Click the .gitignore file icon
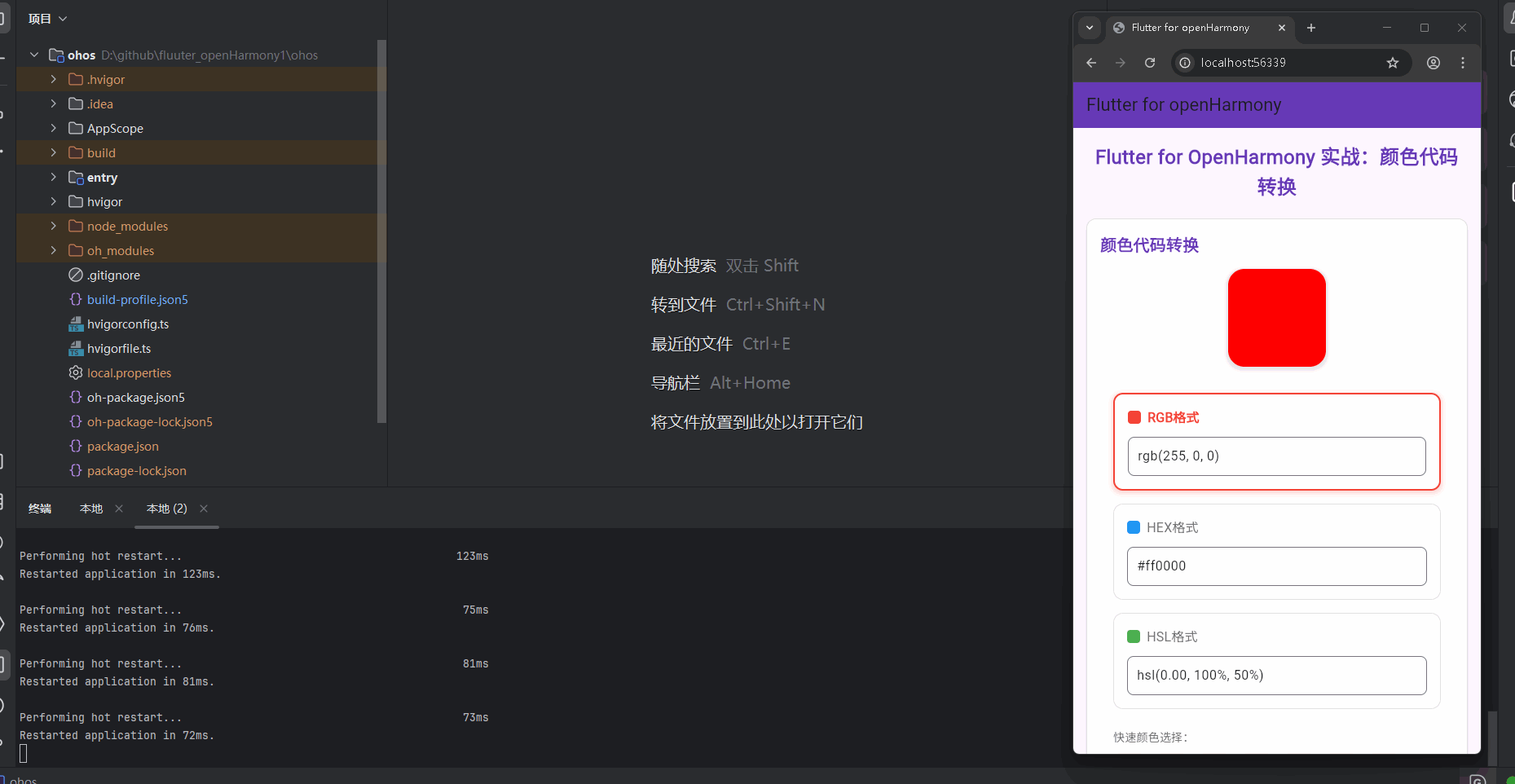This screenshot has width=1515, height=784. [76, 275]
